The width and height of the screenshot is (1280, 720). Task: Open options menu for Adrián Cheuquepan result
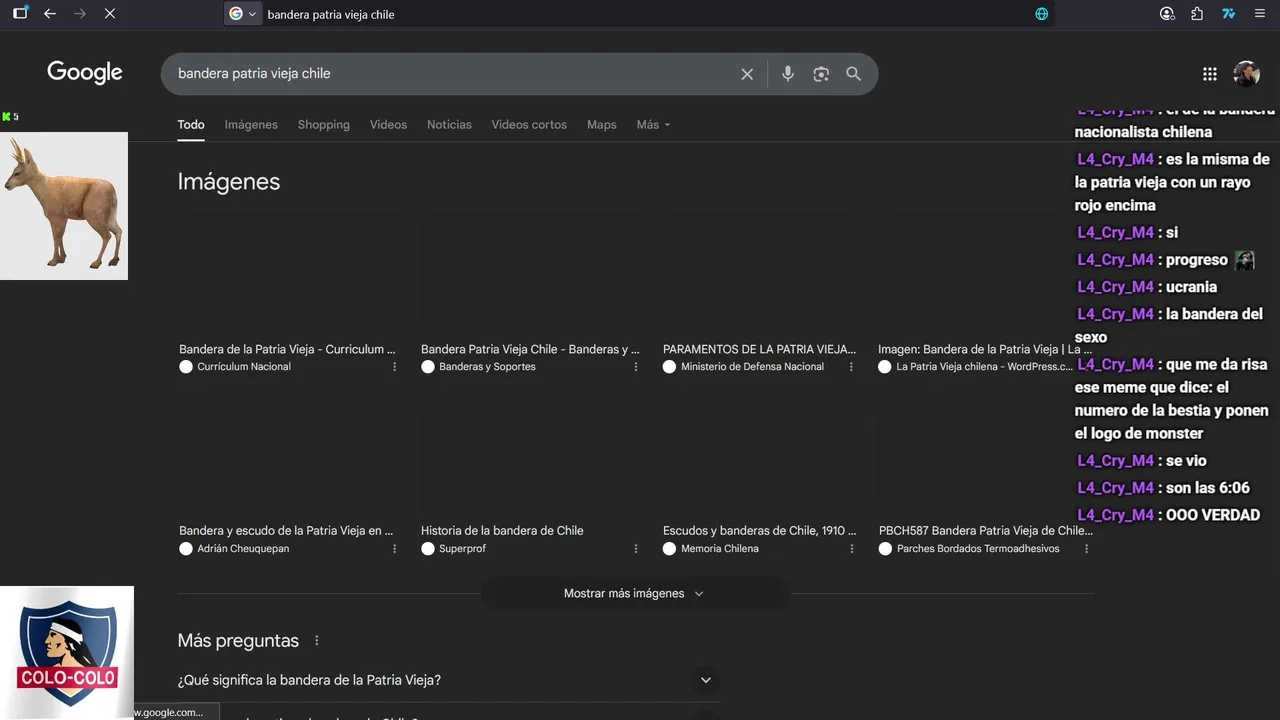[x=394, y=549]
